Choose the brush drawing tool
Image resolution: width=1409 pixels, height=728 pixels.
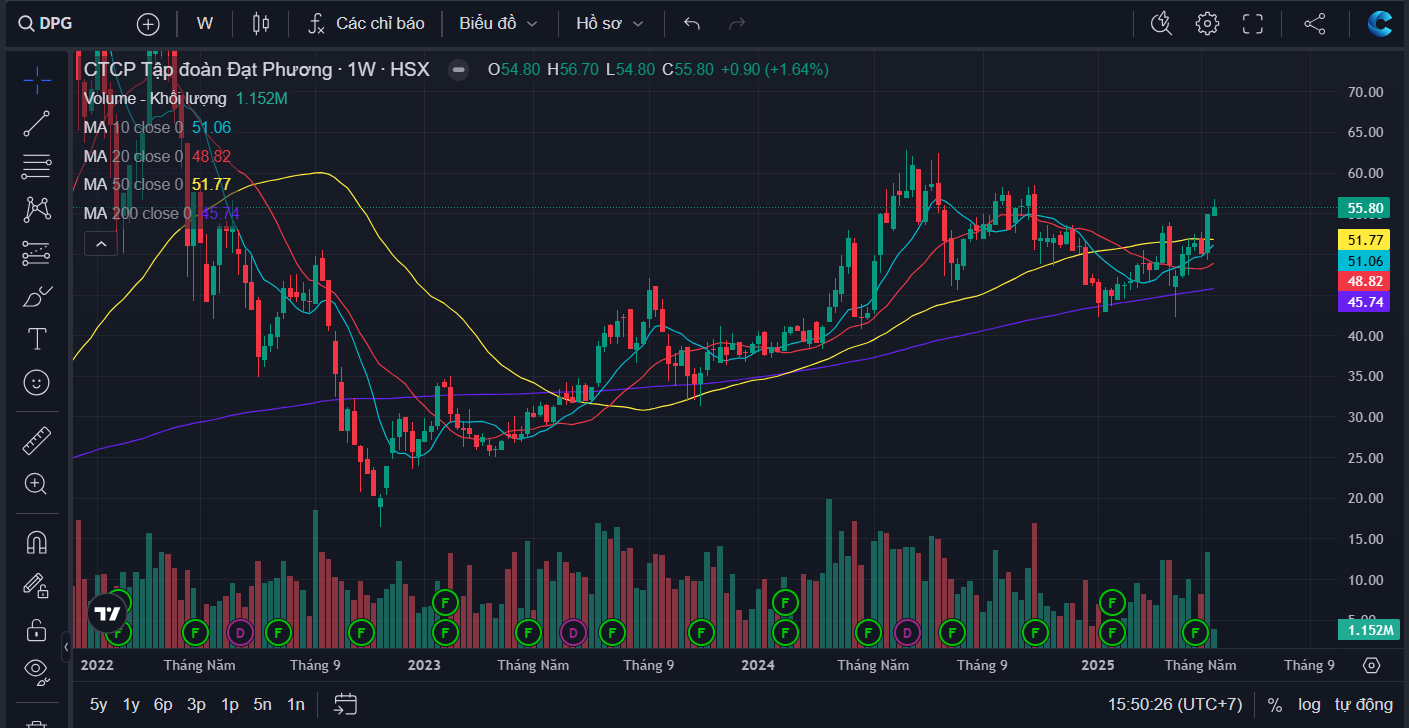click(37, 297)
